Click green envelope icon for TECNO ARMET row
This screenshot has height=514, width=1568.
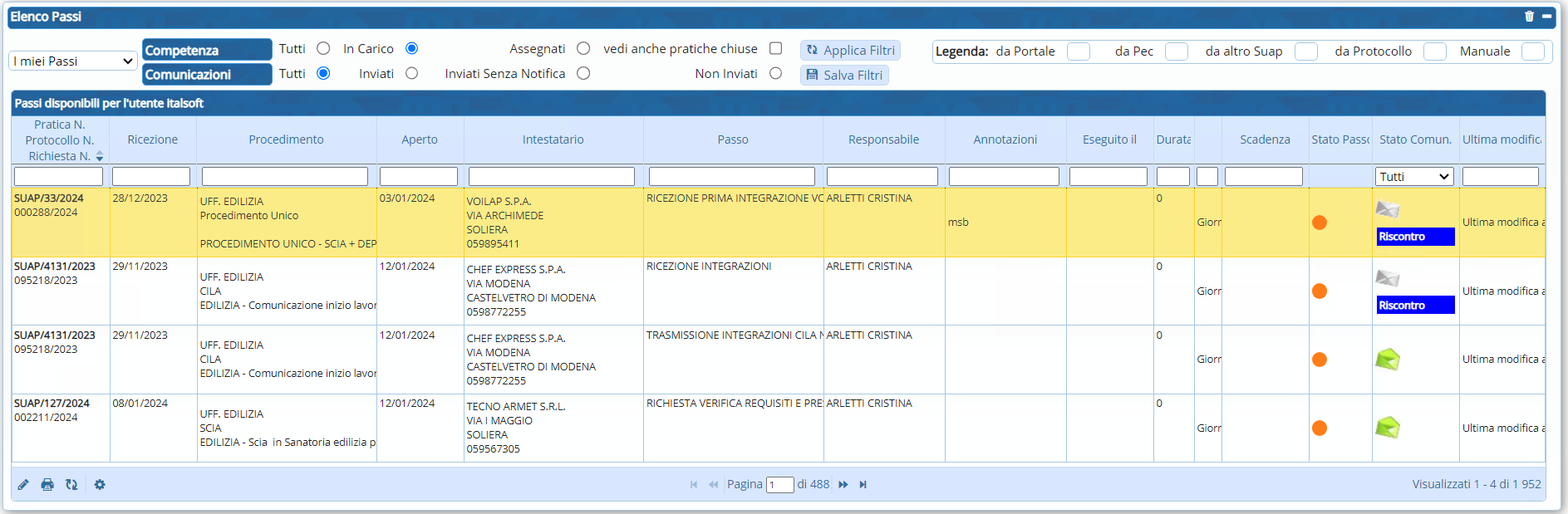pyautogui.click(x=1387, y=428)
